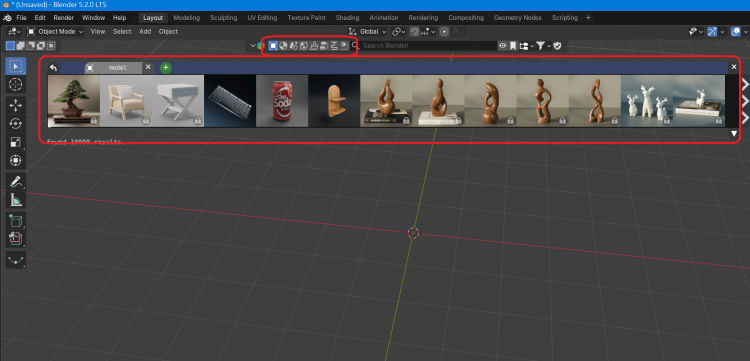Toggle snapping magnet

[x=415, y=32]
